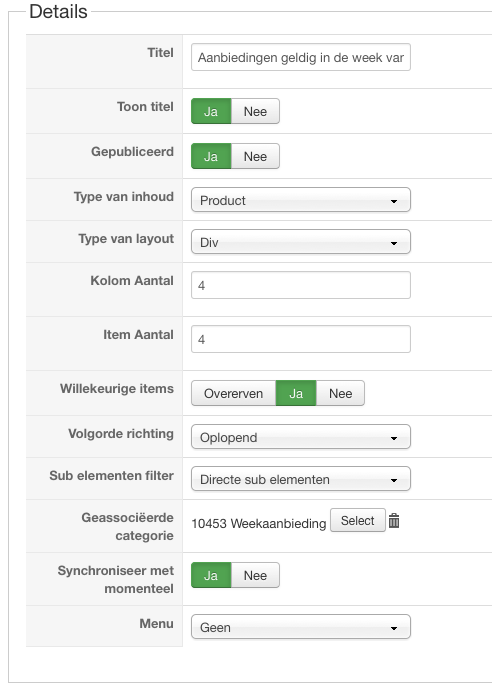
Task: Set Willekeurige items to Nee
Action: 340,393
